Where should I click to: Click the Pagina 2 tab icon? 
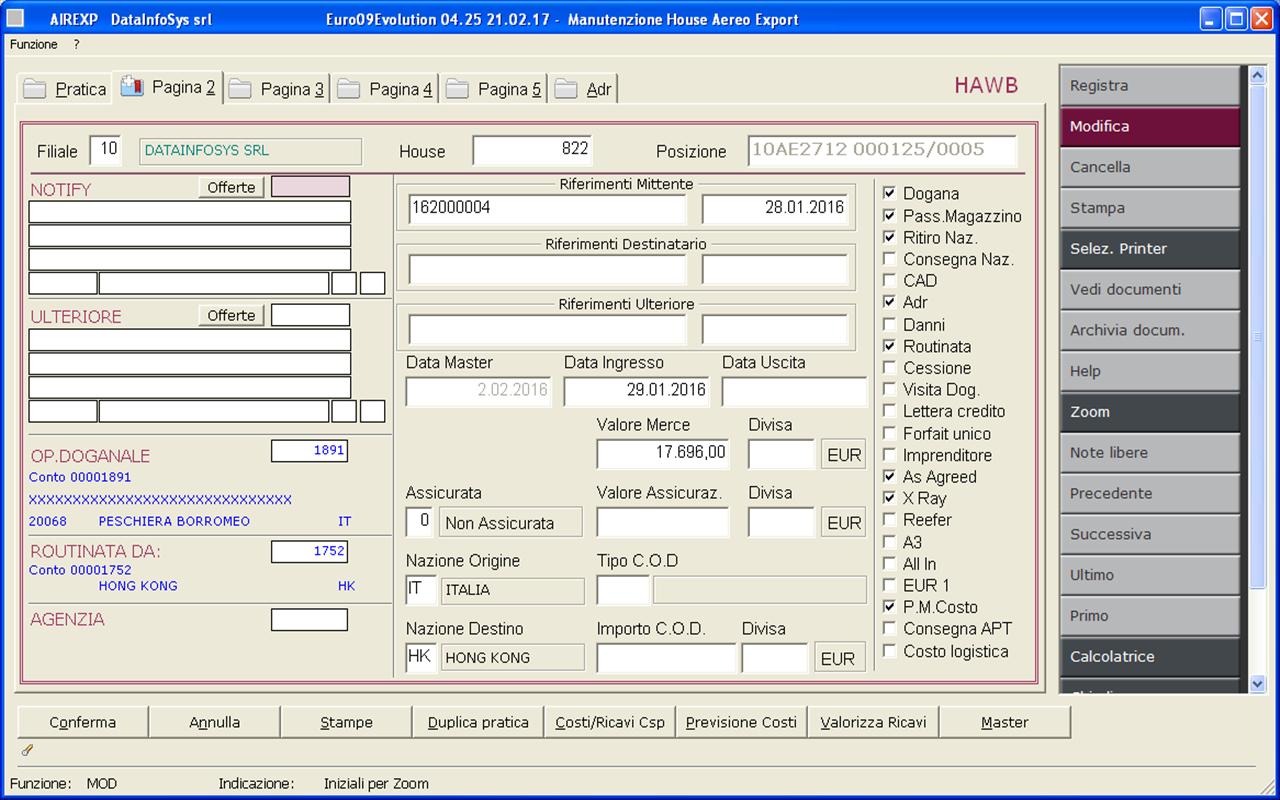(132, 87)
